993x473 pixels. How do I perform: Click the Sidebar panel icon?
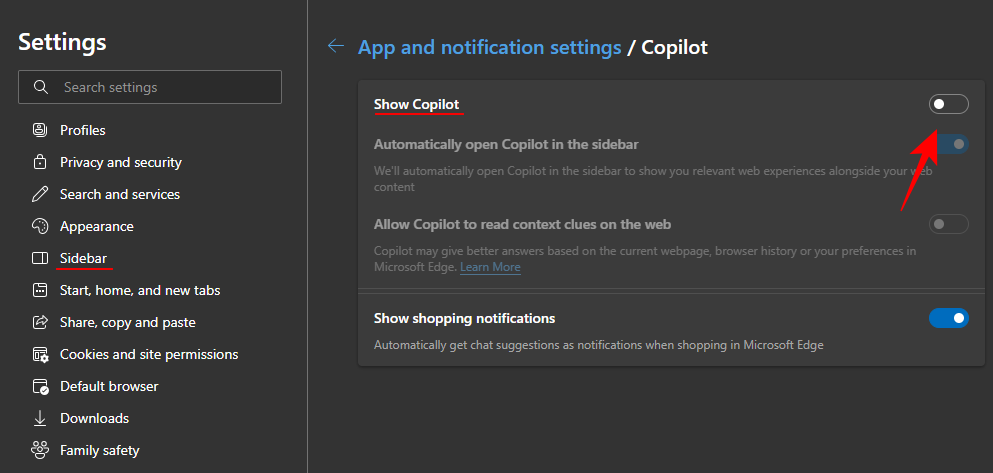(x=40, y=258)
